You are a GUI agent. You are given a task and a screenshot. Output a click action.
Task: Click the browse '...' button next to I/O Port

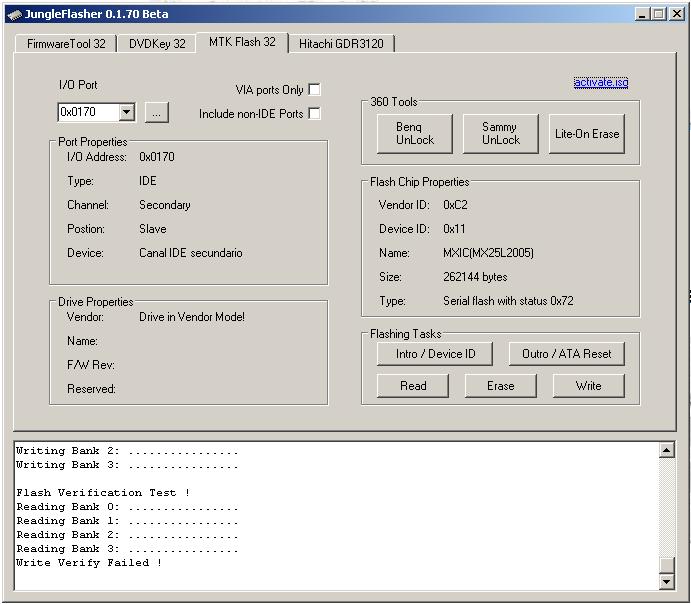point(156,113)
